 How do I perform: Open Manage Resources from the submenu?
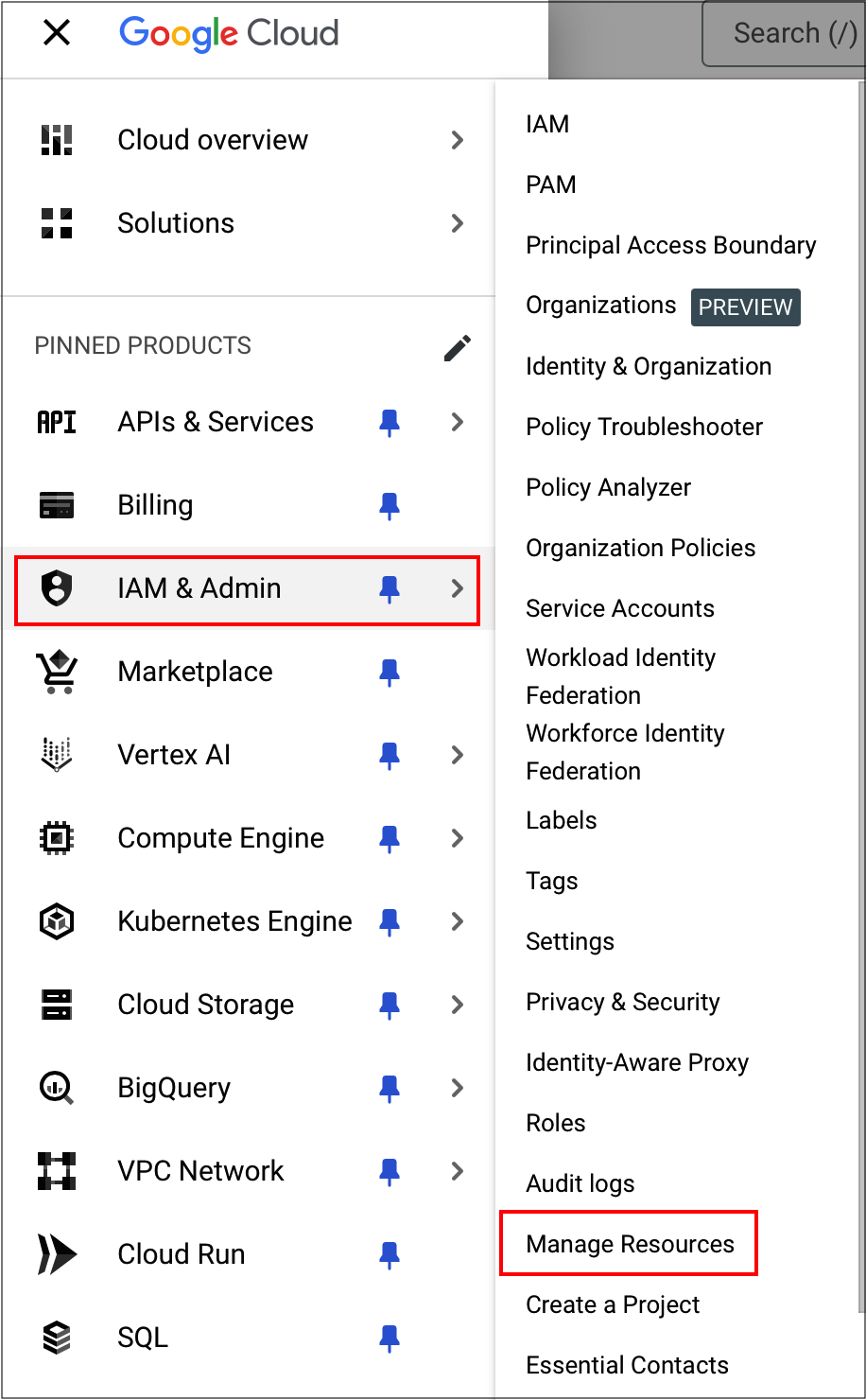pyautogui.click(x=630, y=1244)
